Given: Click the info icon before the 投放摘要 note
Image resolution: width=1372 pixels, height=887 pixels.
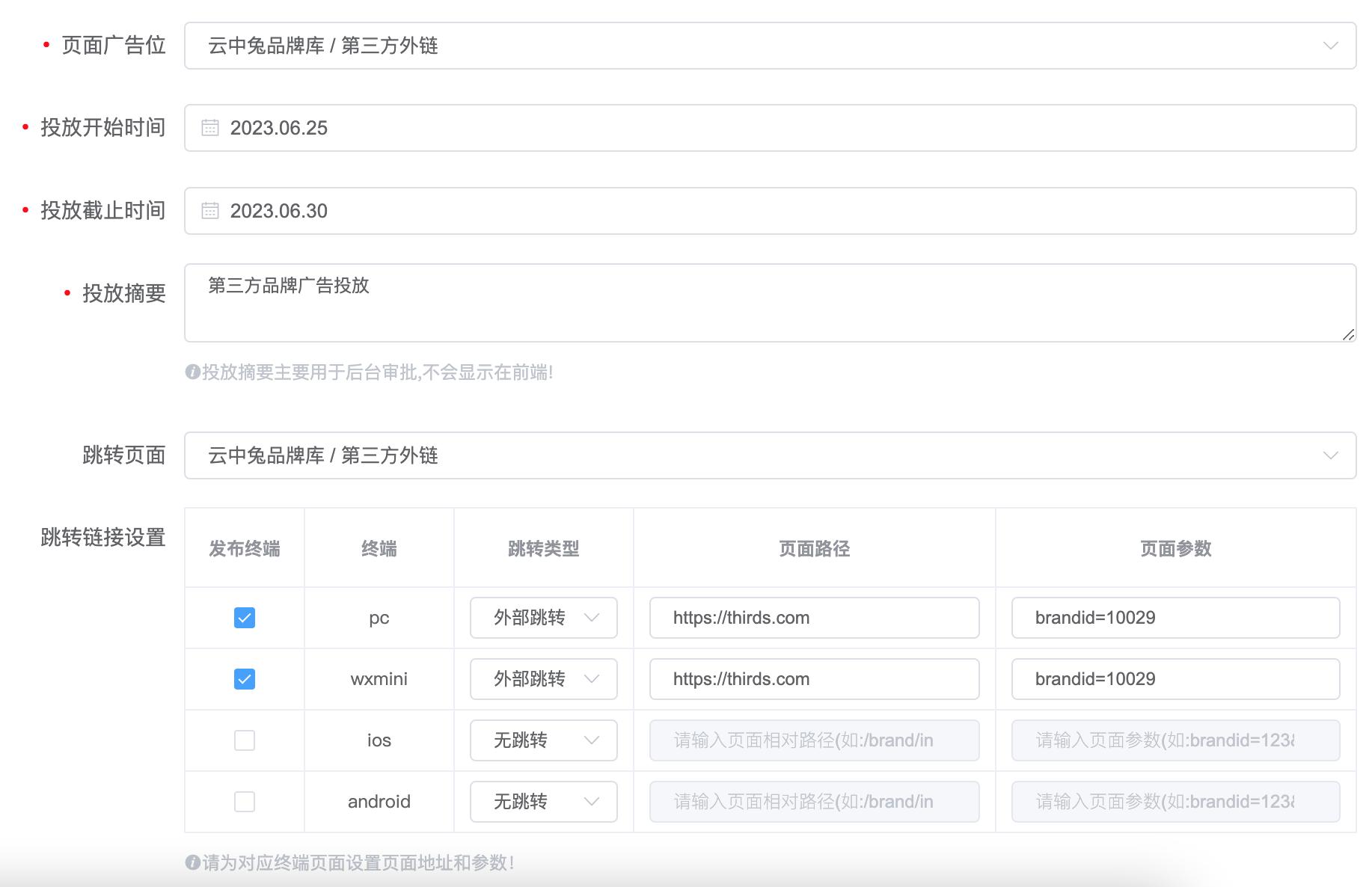Looking at the screenshot, I should [x=192, y=370].
